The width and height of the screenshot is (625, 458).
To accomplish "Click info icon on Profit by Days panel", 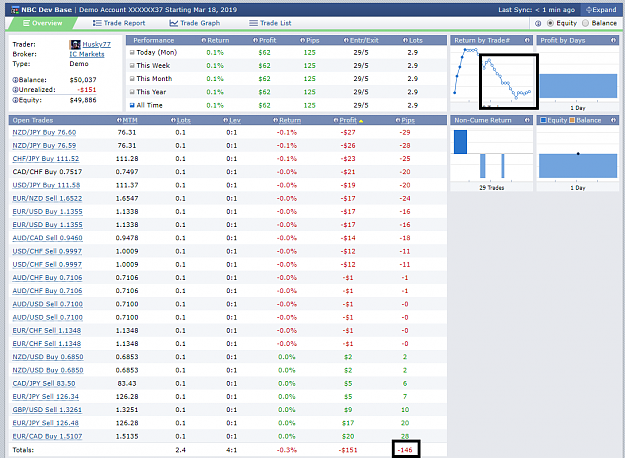I will [x=613, y=40].
